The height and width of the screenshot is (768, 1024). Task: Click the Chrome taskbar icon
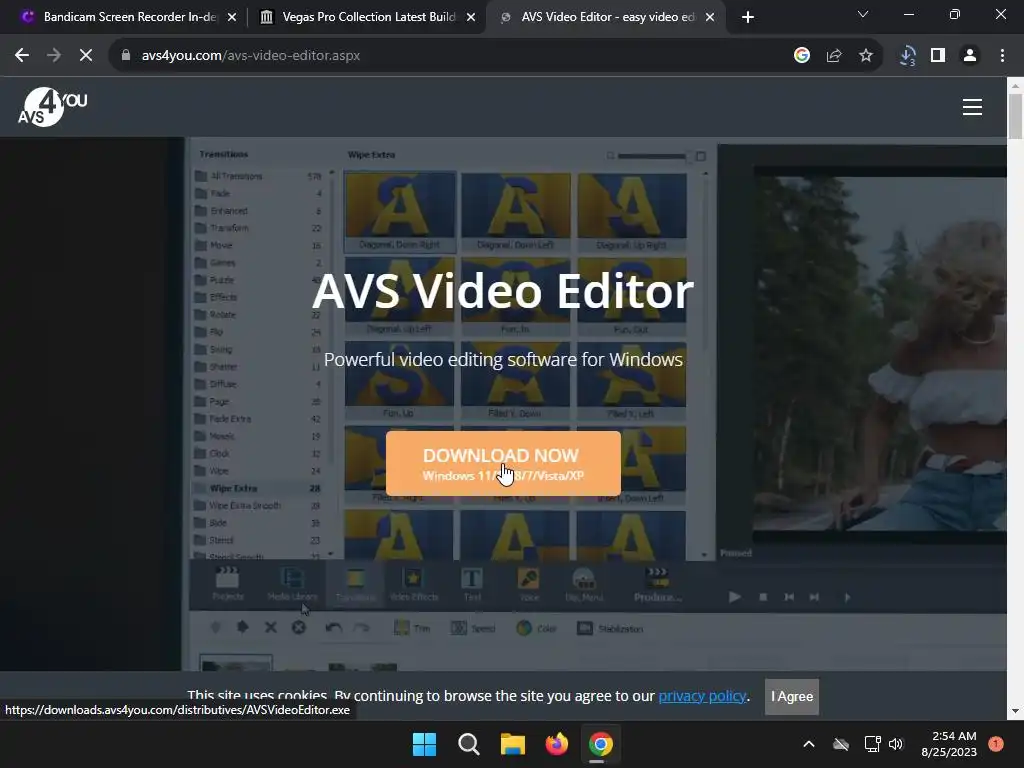tap(600, 744)
